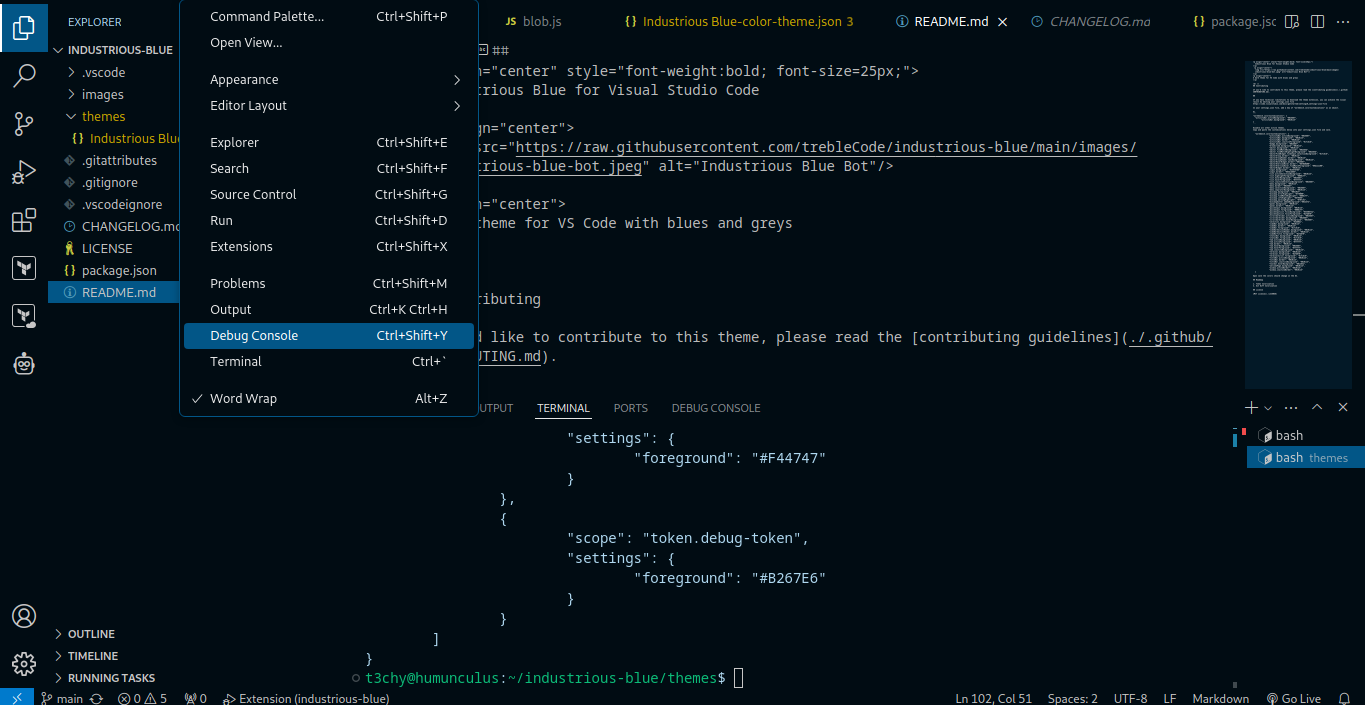Collapse the INDUSTRIOUS-BLUE root folder
Viewport: 1365px width, 705px height.
click(114, 50)
